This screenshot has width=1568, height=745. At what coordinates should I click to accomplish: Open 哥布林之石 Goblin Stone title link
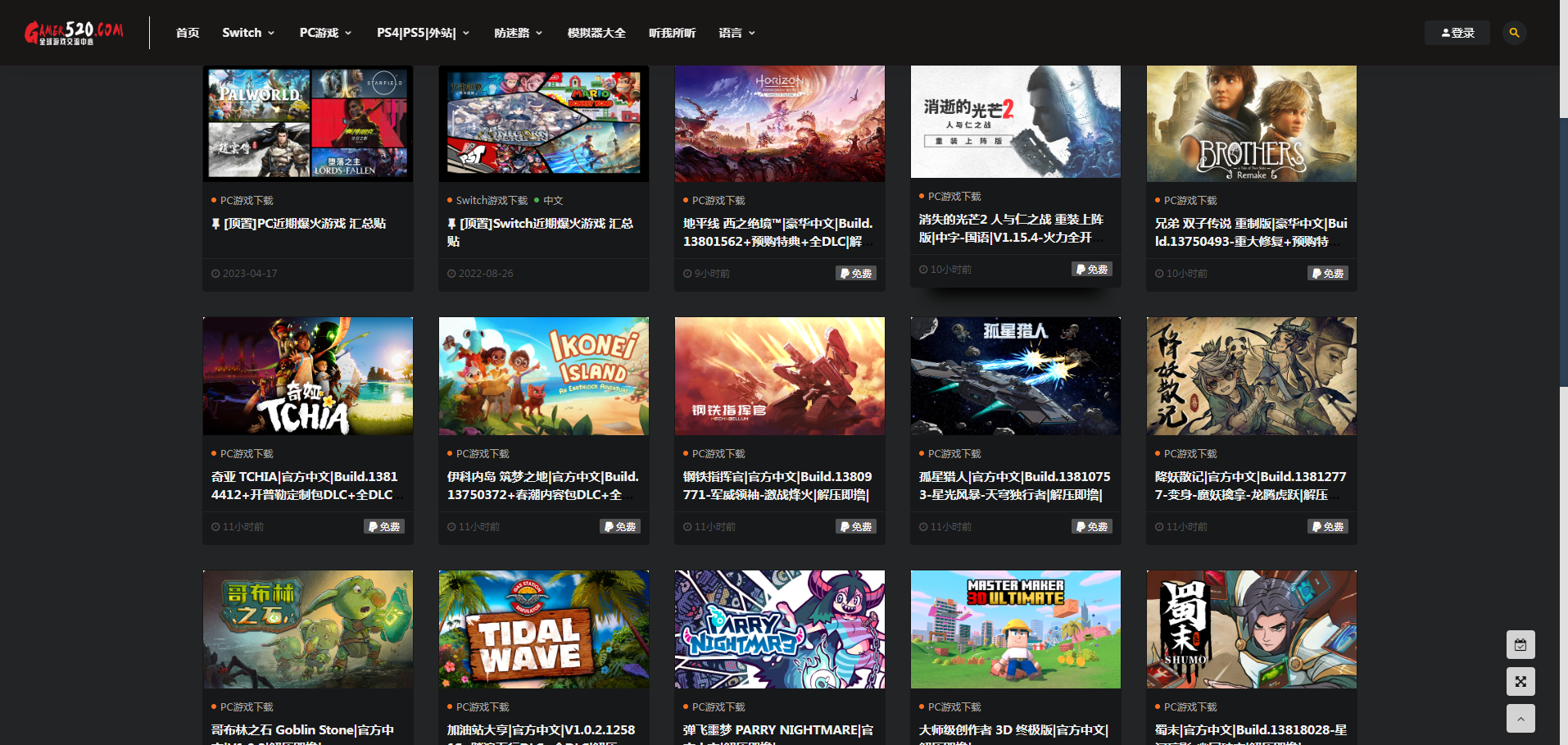[x=303, y=734]
